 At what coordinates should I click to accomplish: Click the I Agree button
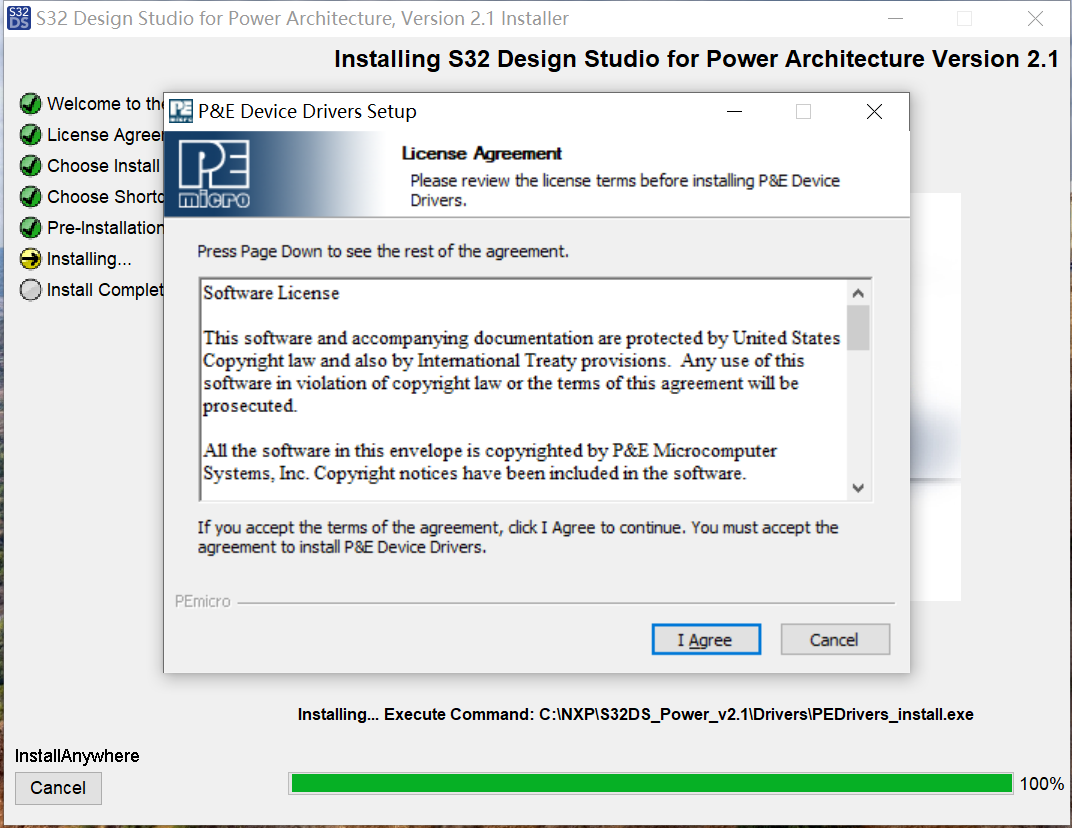(706, 639)
